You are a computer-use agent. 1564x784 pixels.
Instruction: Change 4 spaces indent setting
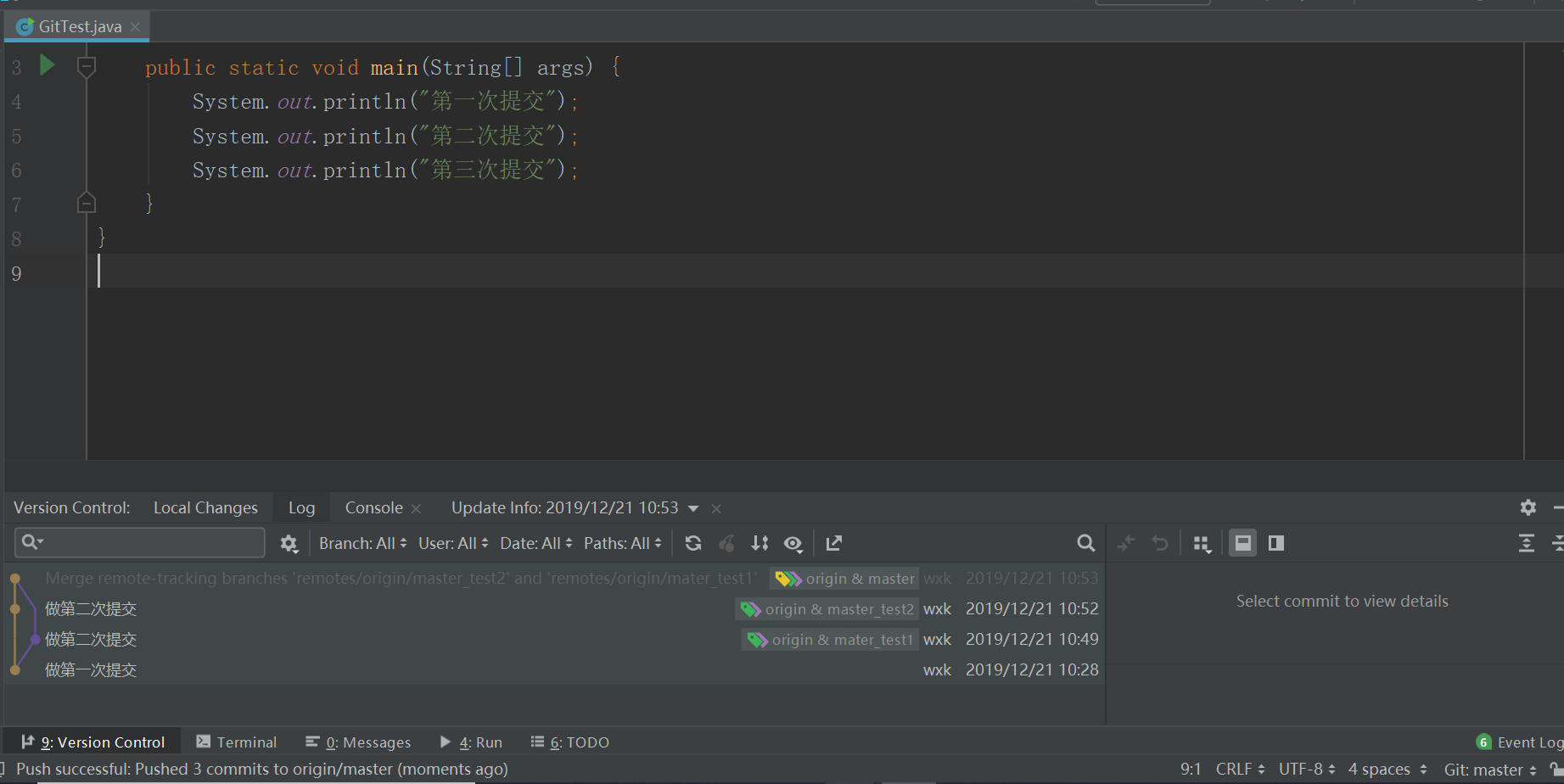point(1387,769)
